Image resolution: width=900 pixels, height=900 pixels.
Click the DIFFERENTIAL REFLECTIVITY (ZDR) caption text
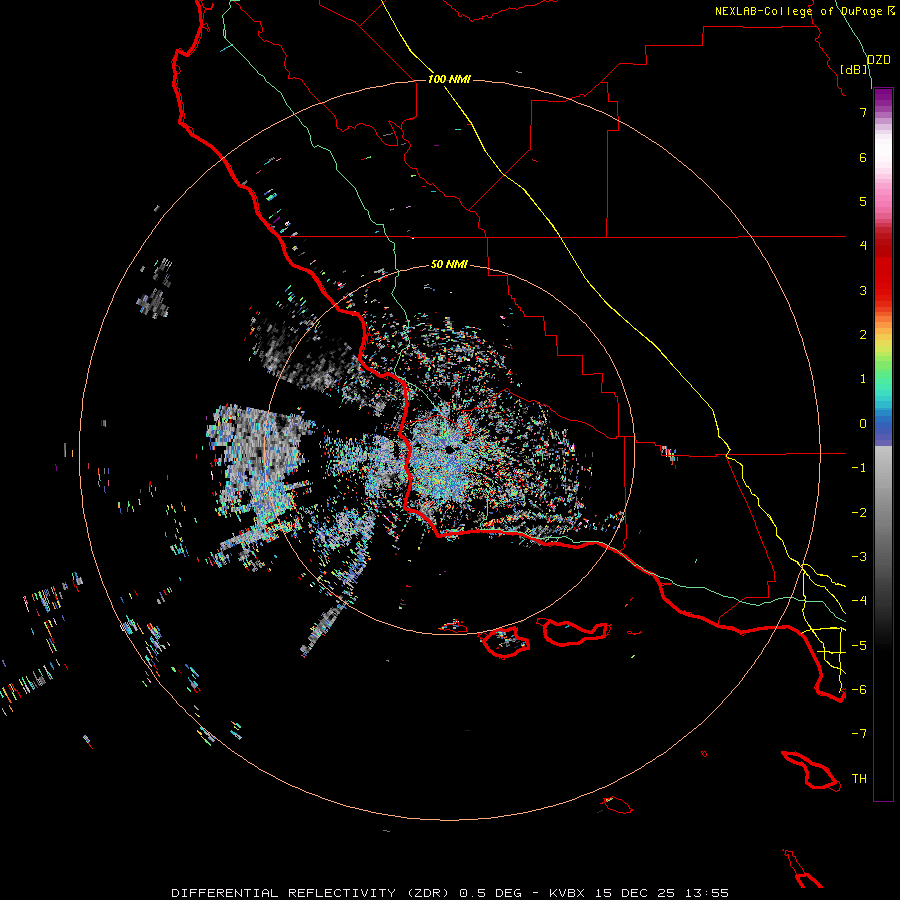click(x=312, y=893)
